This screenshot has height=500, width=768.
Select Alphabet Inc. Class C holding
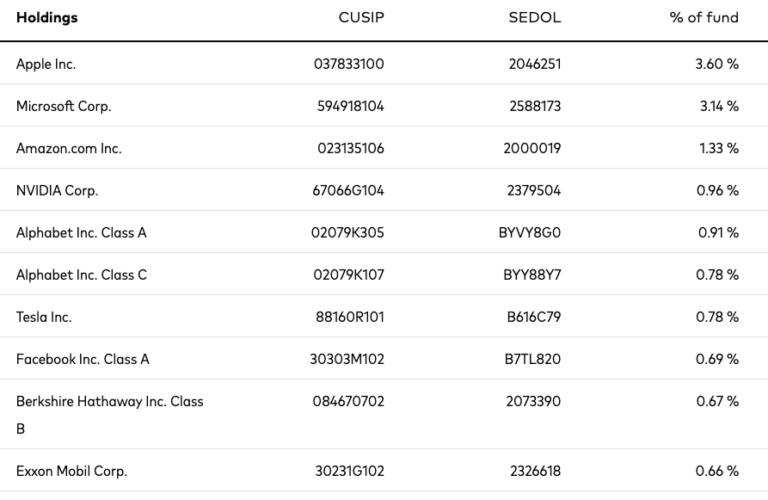coord(81,275)
